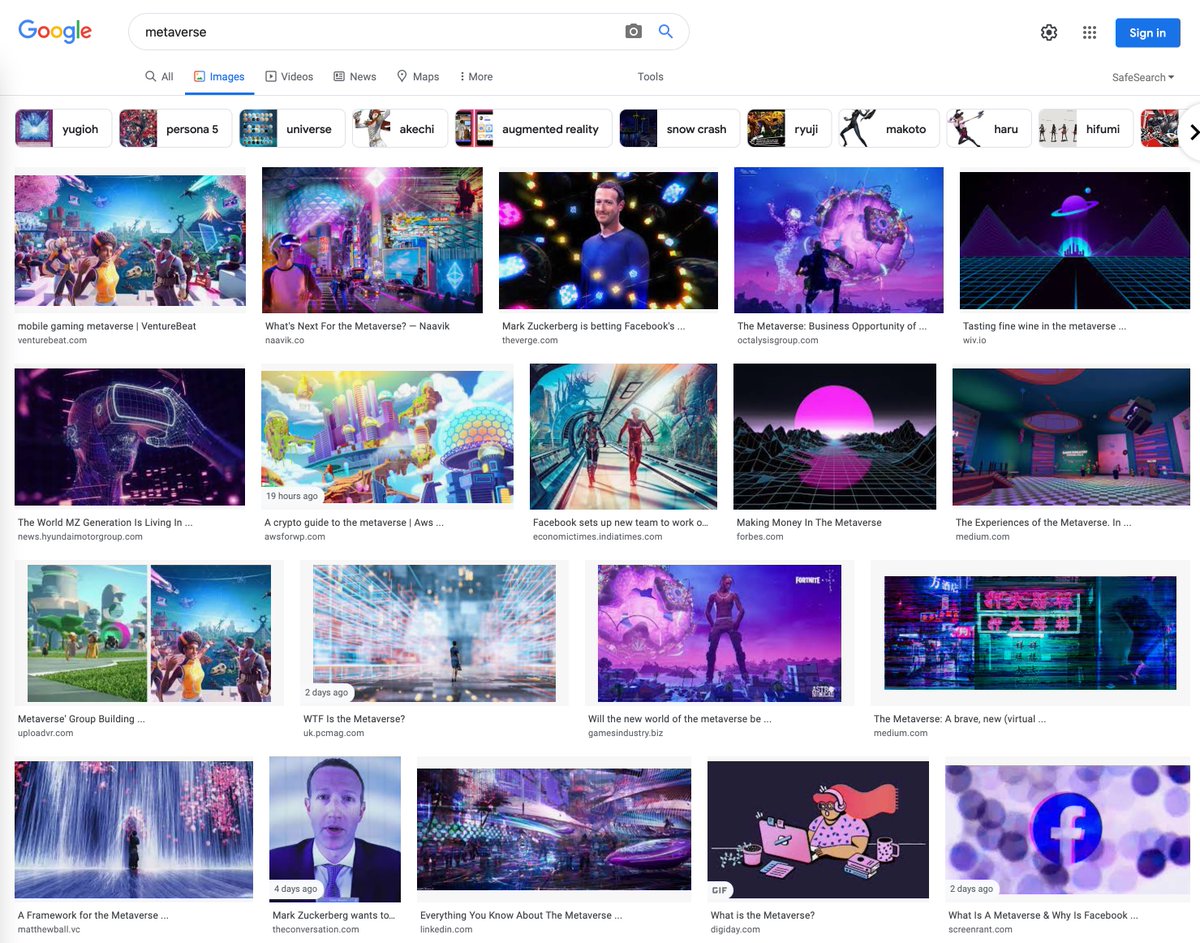
Task: Click the forbes.com source text
Action: pos(760,537)
